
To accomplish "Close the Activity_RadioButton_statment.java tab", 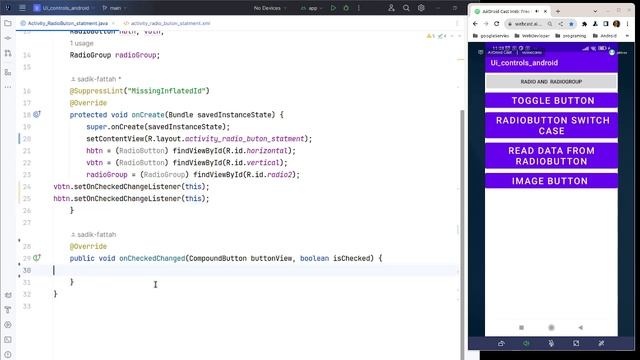I will [x=113, y=23].
